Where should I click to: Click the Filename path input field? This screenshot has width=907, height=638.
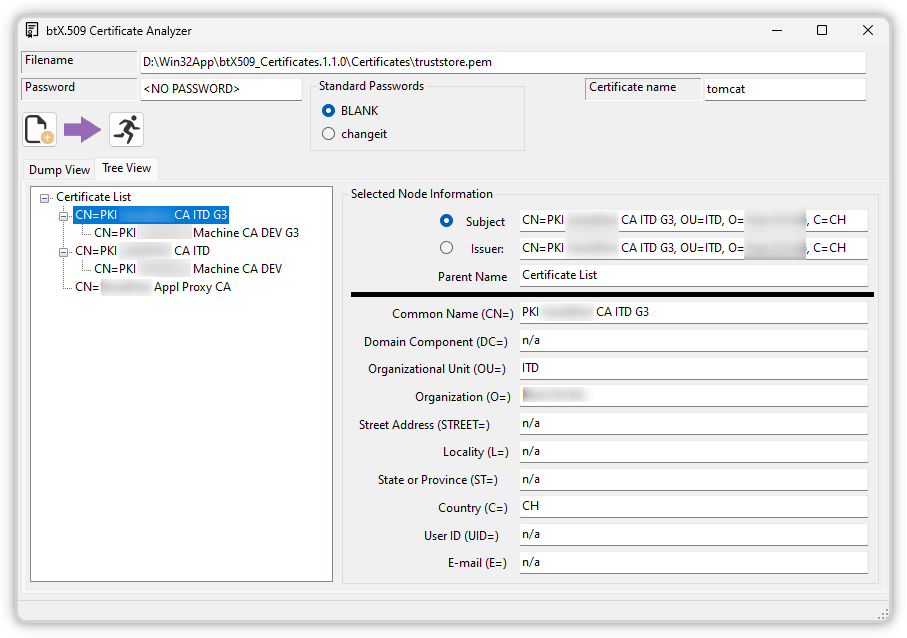point(502,62)
